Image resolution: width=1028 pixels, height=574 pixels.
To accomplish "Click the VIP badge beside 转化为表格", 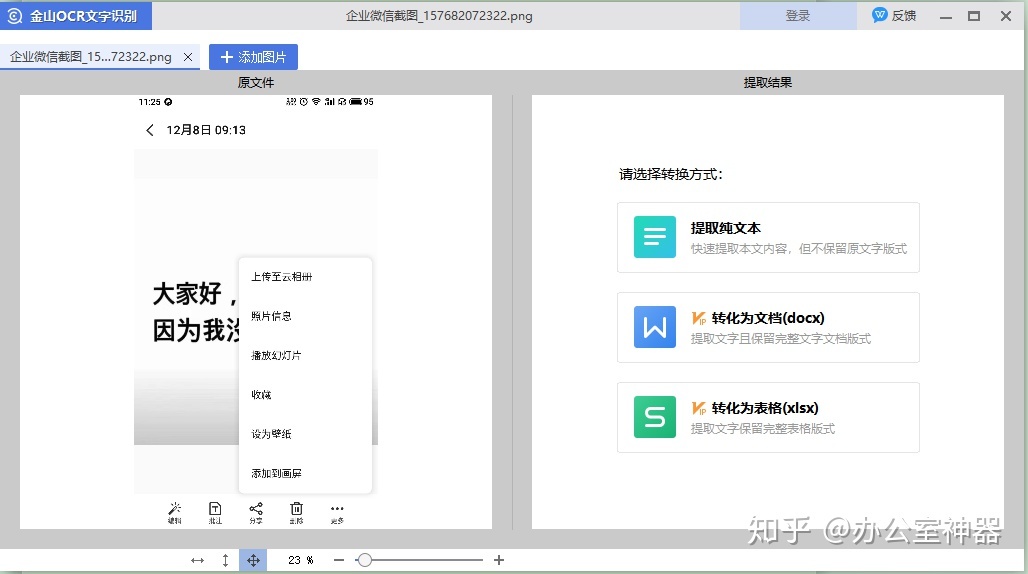I will coord(699,408).
